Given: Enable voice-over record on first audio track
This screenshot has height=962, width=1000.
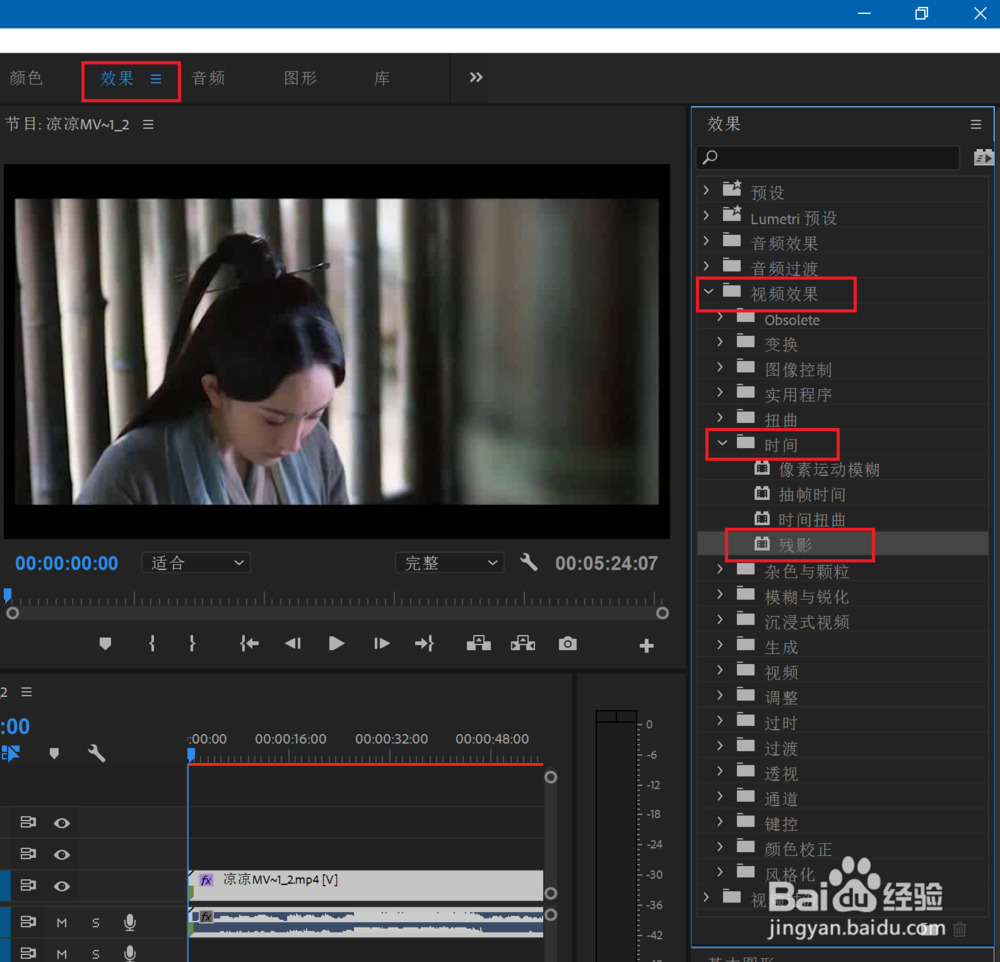Looking at the screenshot, I should click(x=130, y=922).
